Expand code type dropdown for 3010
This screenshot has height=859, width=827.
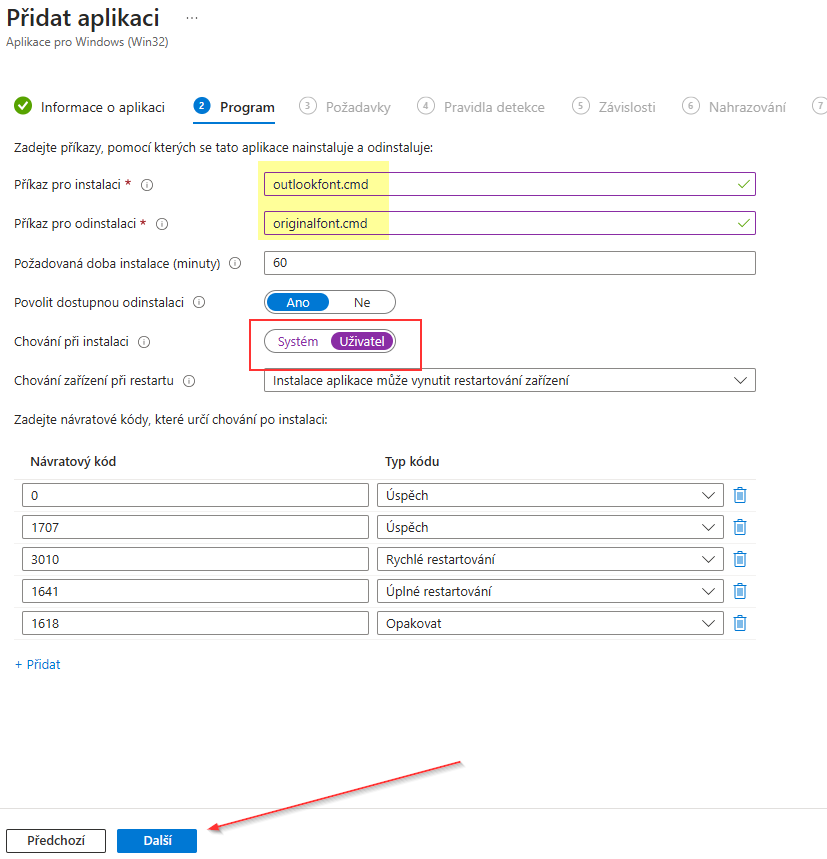[550, 559]
